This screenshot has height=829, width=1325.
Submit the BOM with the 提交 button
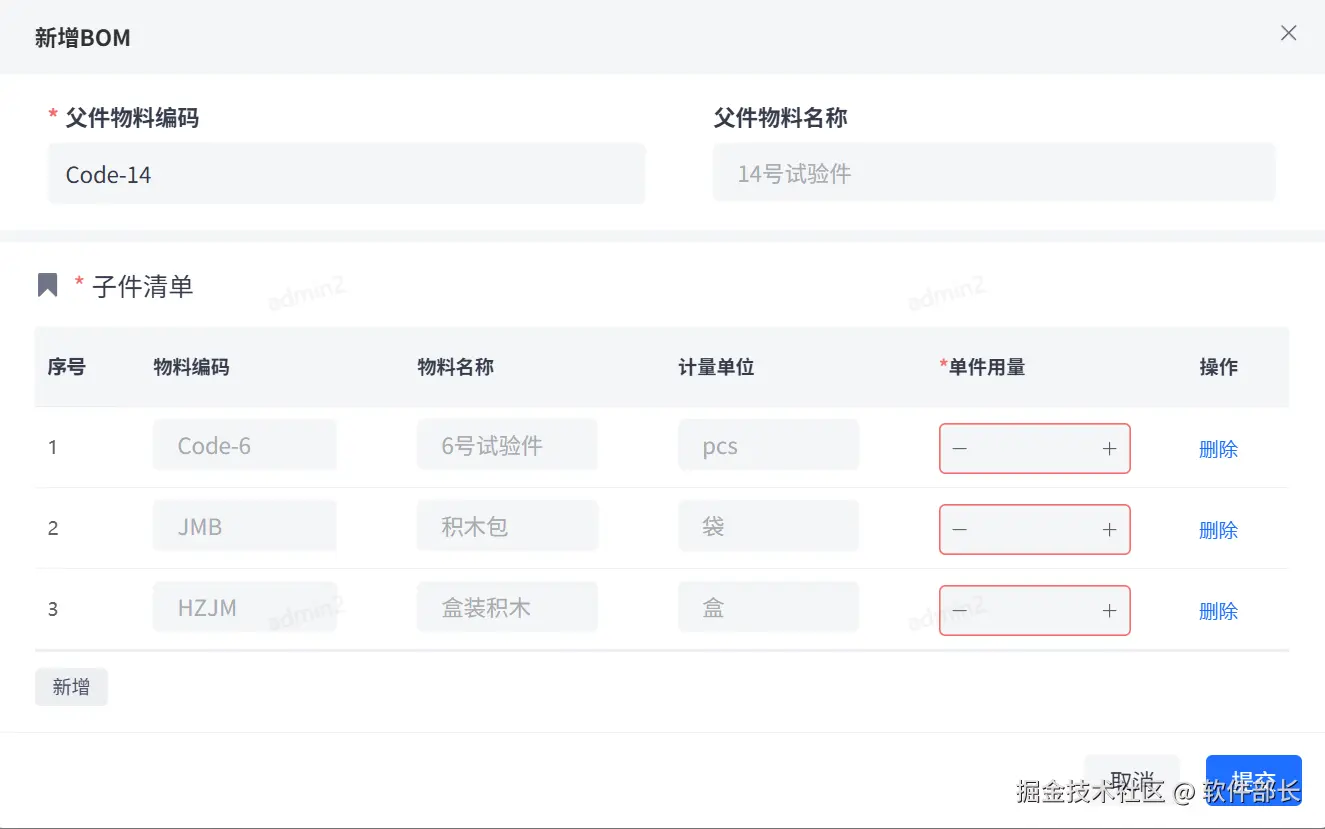point(1253,780)
